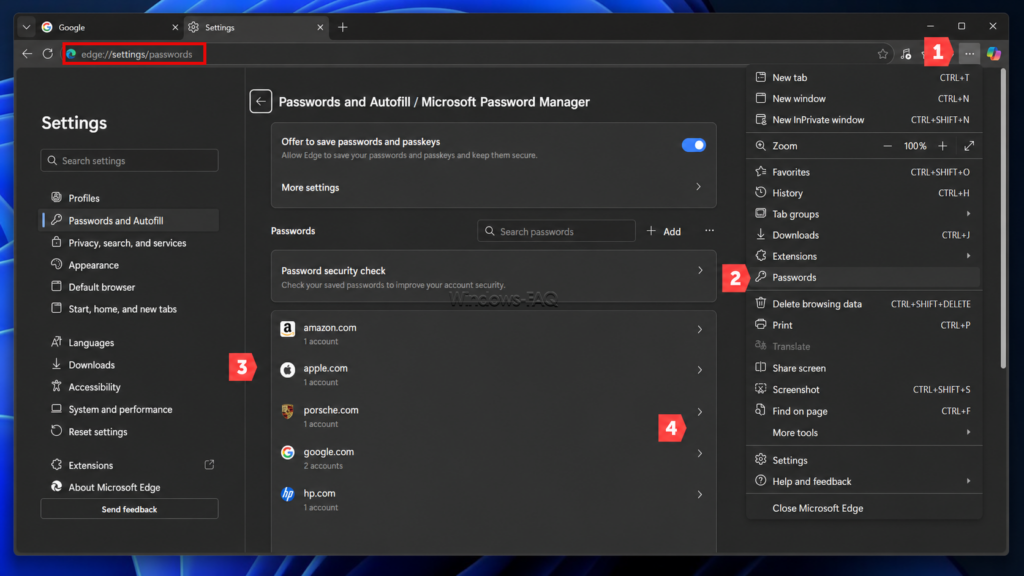Screen dimensions: 1024x576
Task: Click the Zoom in plus button
Action: (x=942, y=146)
